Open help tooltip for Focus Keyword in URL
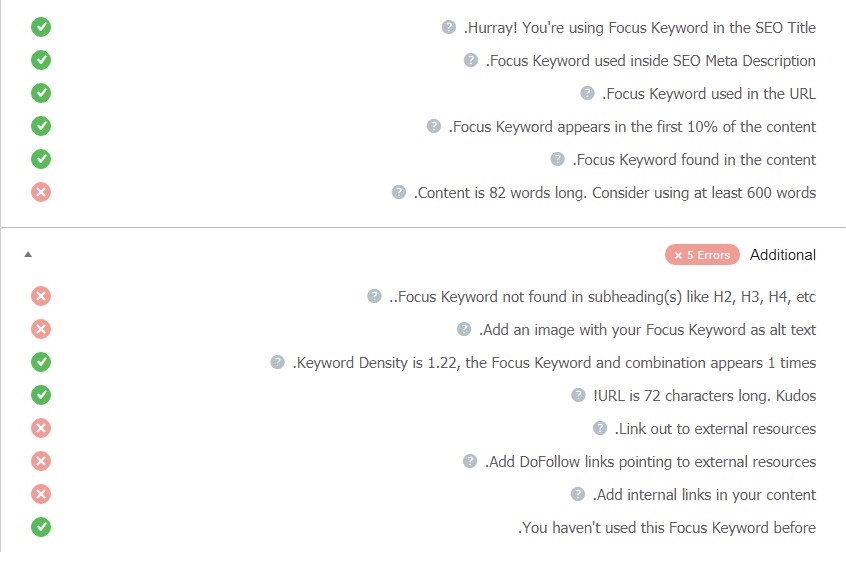The width and height of the screenshot is (846, 568). point(587,93)
